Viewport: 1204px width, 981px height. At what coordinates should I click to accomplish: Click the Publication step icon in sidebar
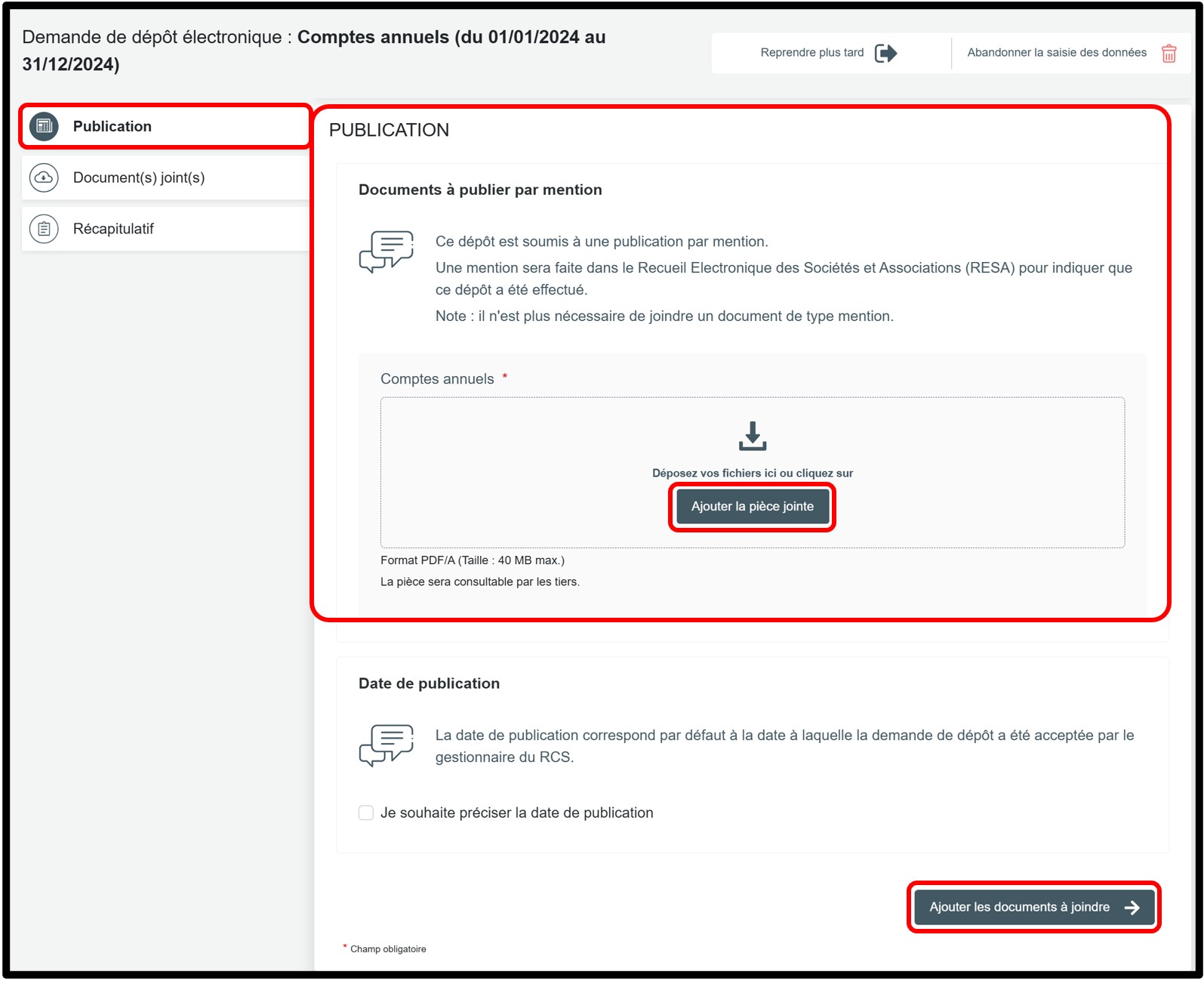[44, 126]
